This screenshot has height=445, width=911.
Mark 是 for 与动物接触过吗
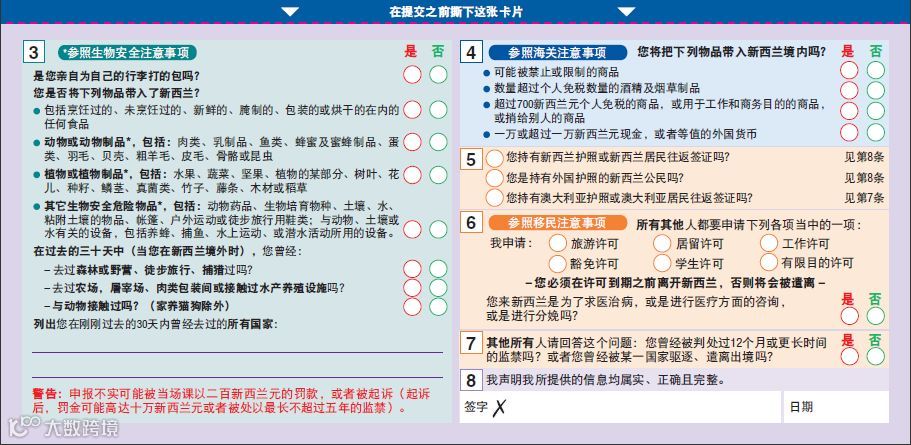412,306
